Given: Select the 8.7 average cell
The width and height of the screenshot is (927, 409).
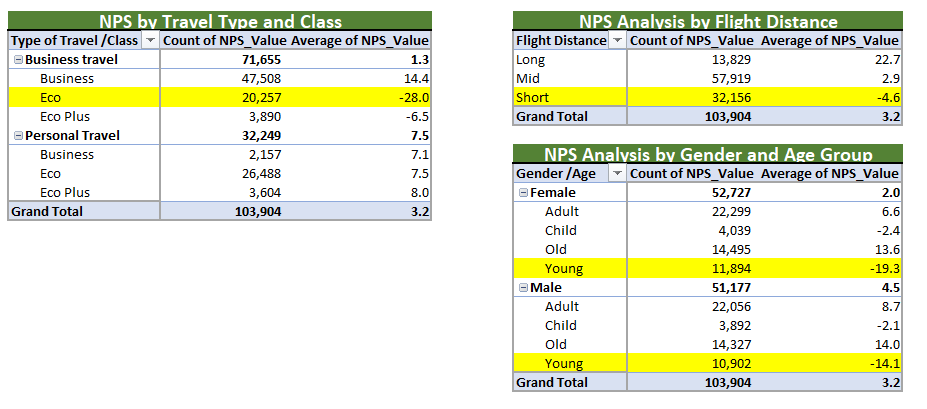Looking at the screenshot, I should (x=892, y=307).
